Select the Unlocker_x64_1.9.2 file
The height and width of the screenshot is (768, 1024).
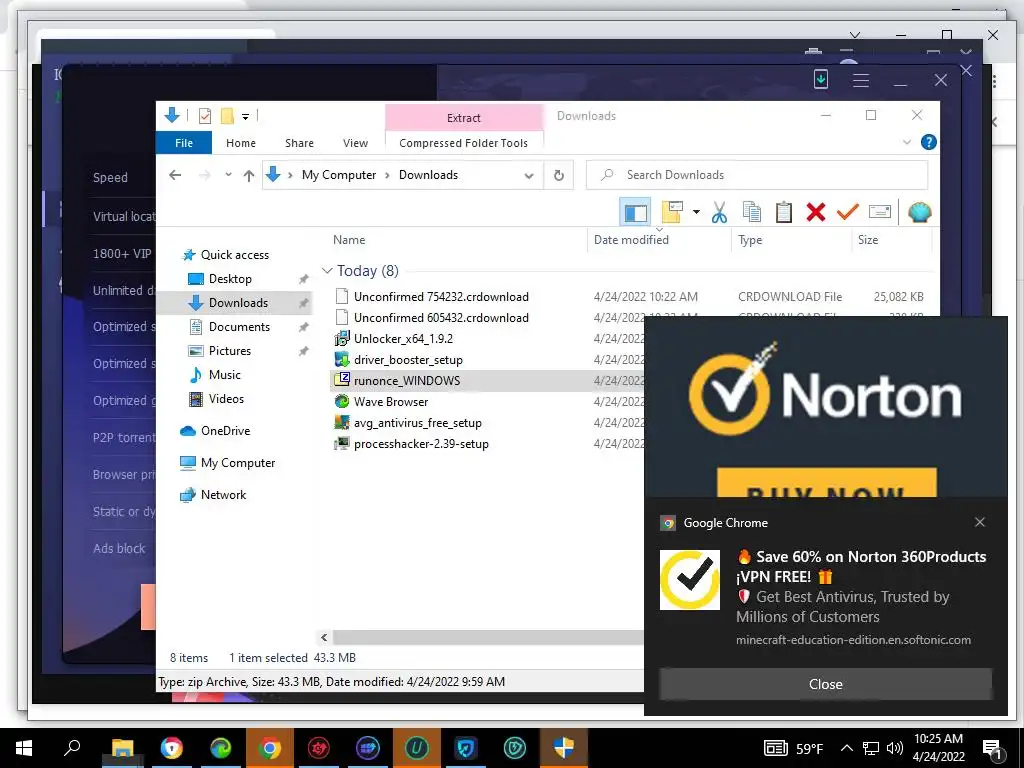(403, 338)
